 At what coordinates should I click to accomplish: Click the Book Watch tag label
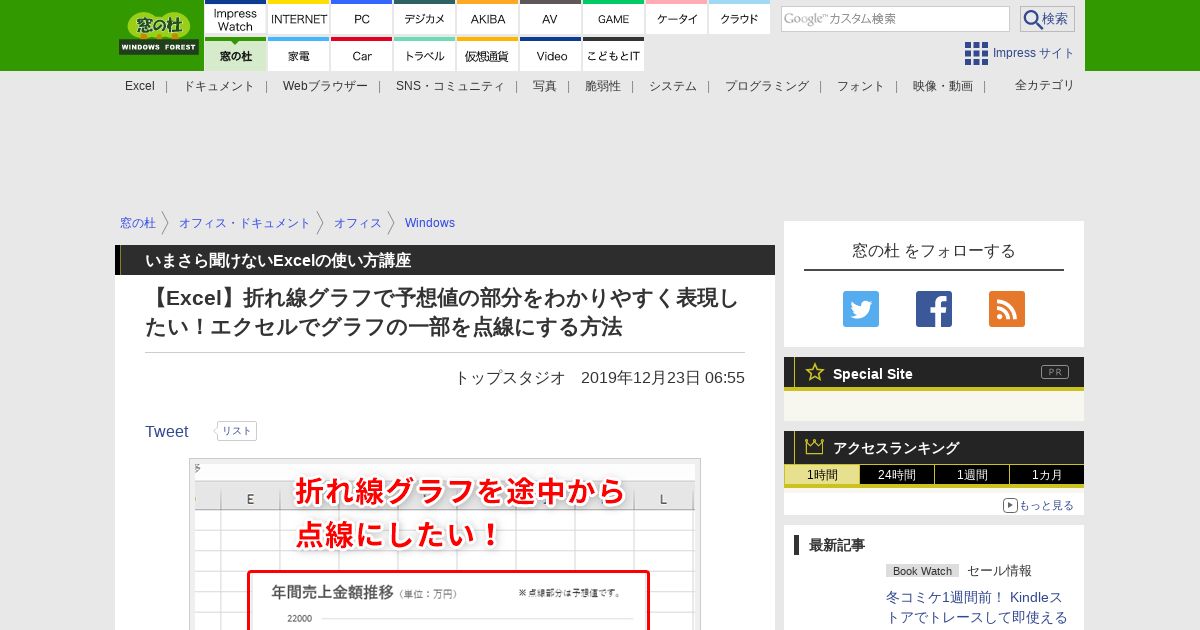[x=922, y=571]
